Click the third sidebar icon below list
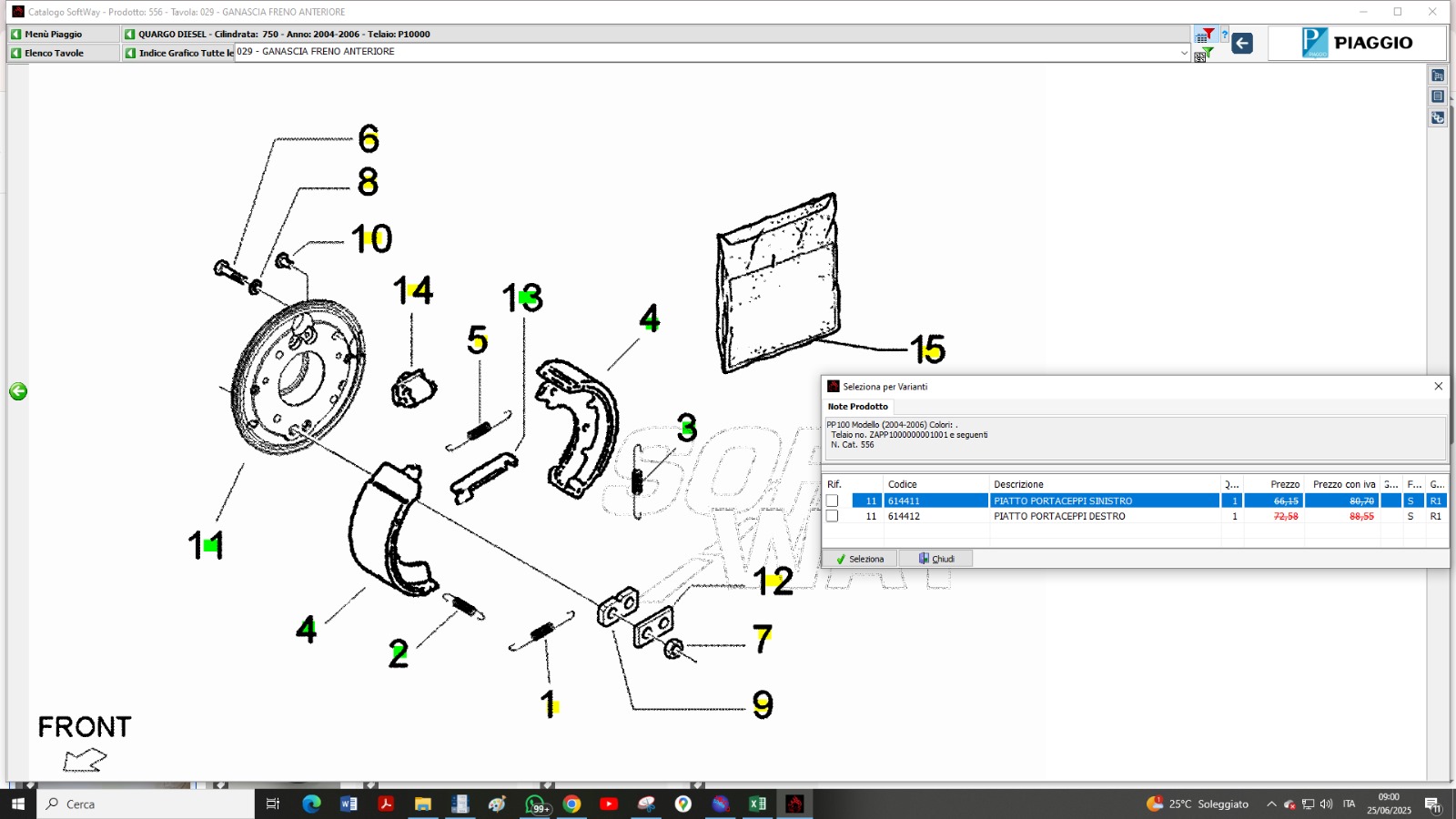This screenshot has width=1456, height=819. tap(1438, 117)
